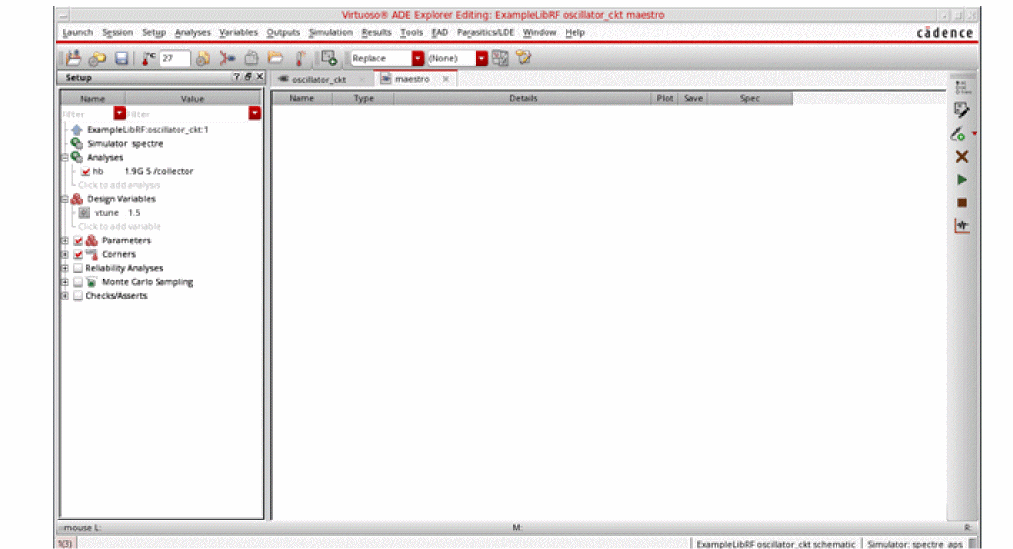
Task: Click the model libraries icon after temperature field
Action: click(202, 58)
